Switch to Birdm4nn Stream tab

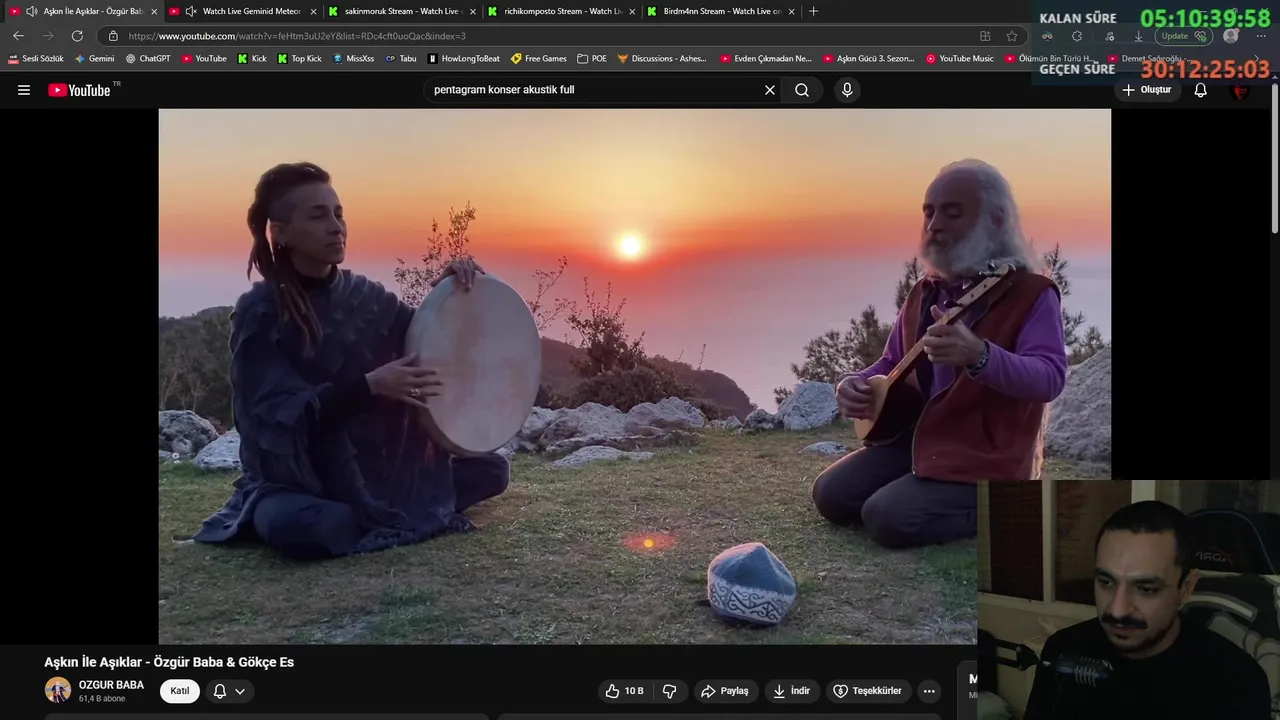722,11
